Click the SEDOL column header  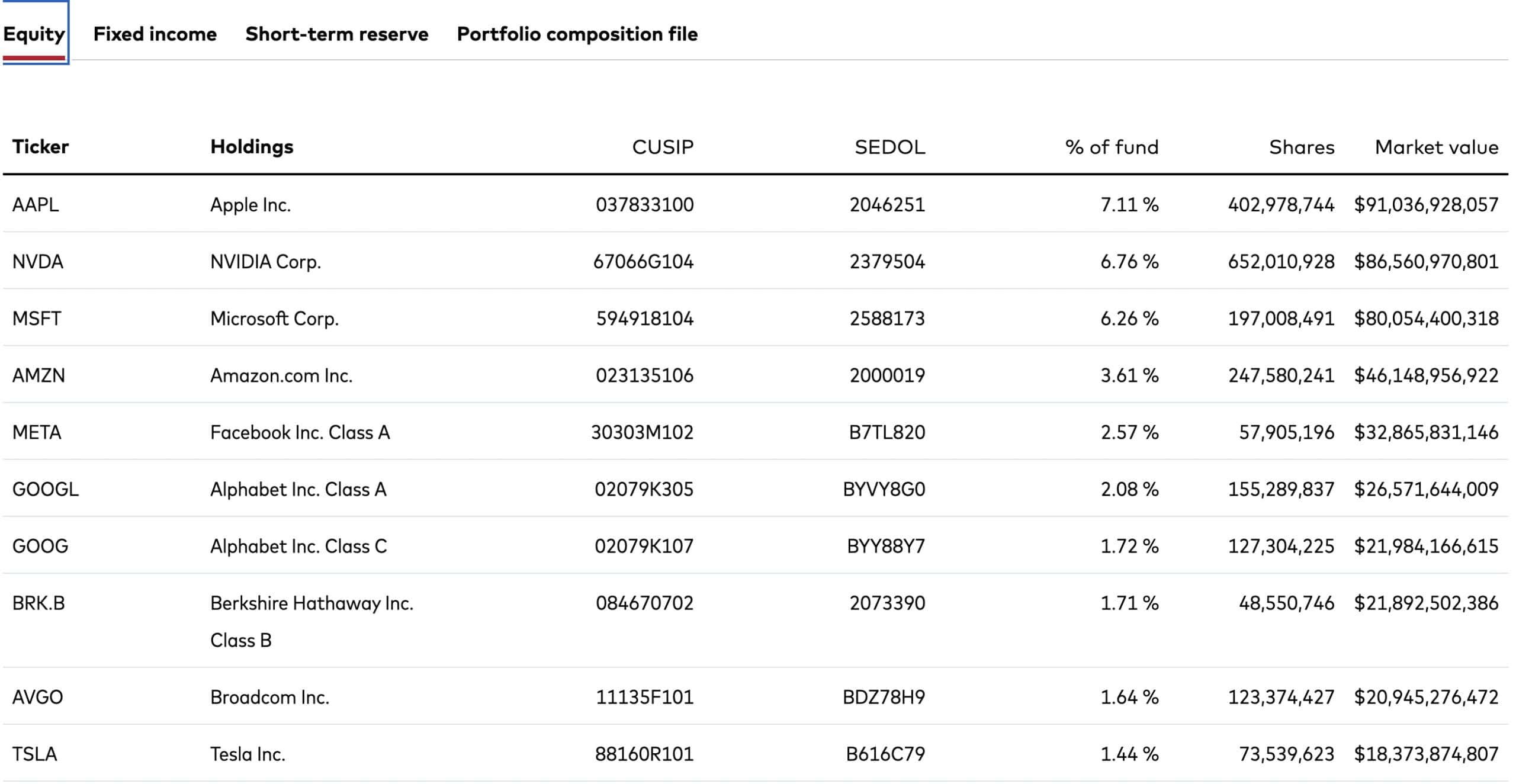coord(889,147)
